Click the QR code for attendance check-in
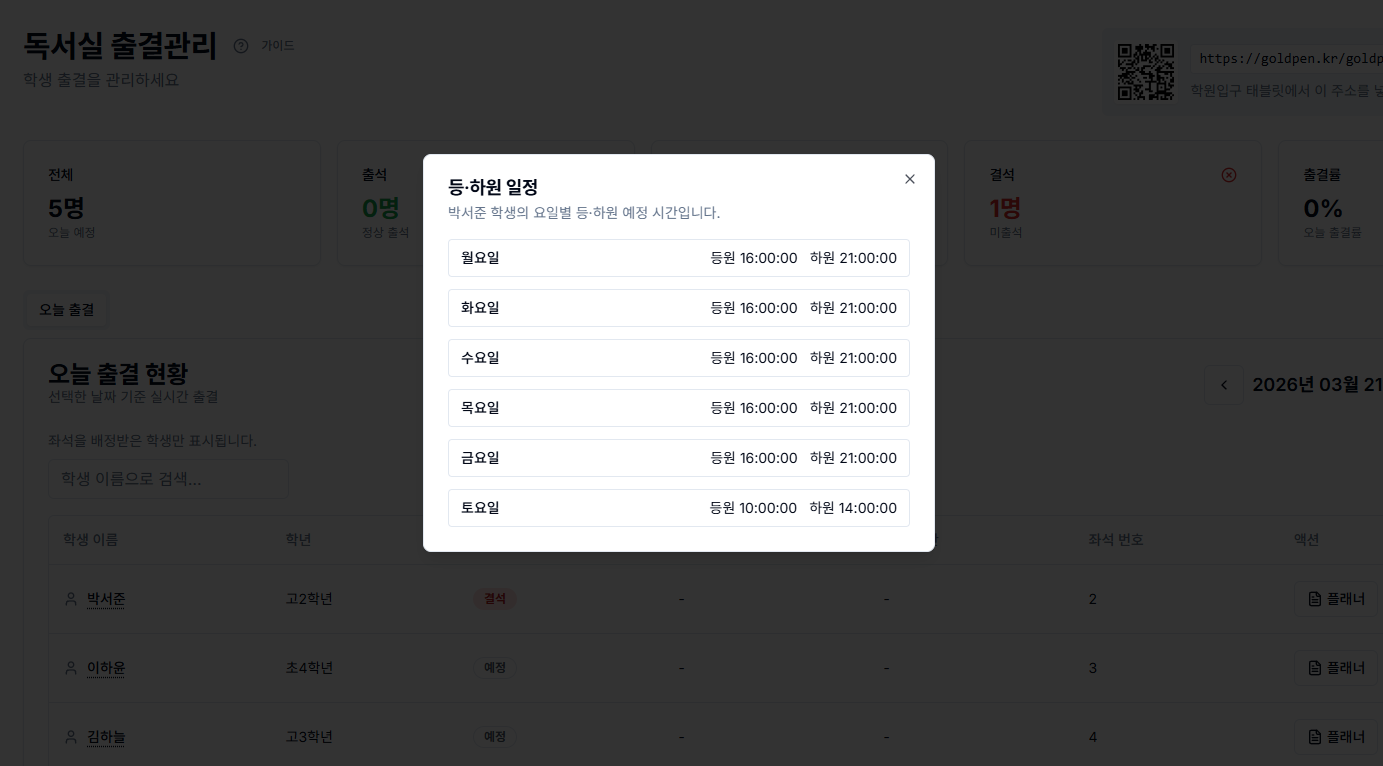Image resolution: width=1383 pixels, height=766 pixels. (1146, 71)
